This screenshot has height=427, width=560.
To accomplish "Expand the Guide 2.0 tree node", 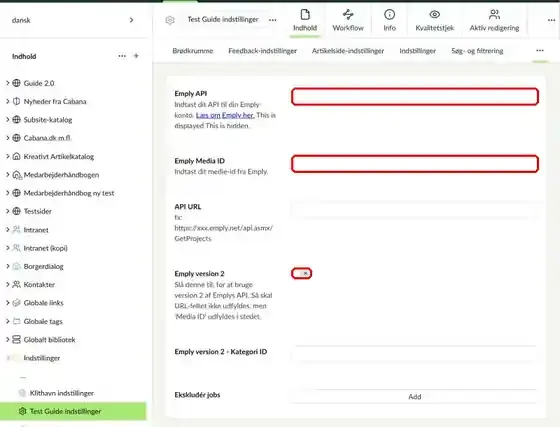I will tap(8, 83).
